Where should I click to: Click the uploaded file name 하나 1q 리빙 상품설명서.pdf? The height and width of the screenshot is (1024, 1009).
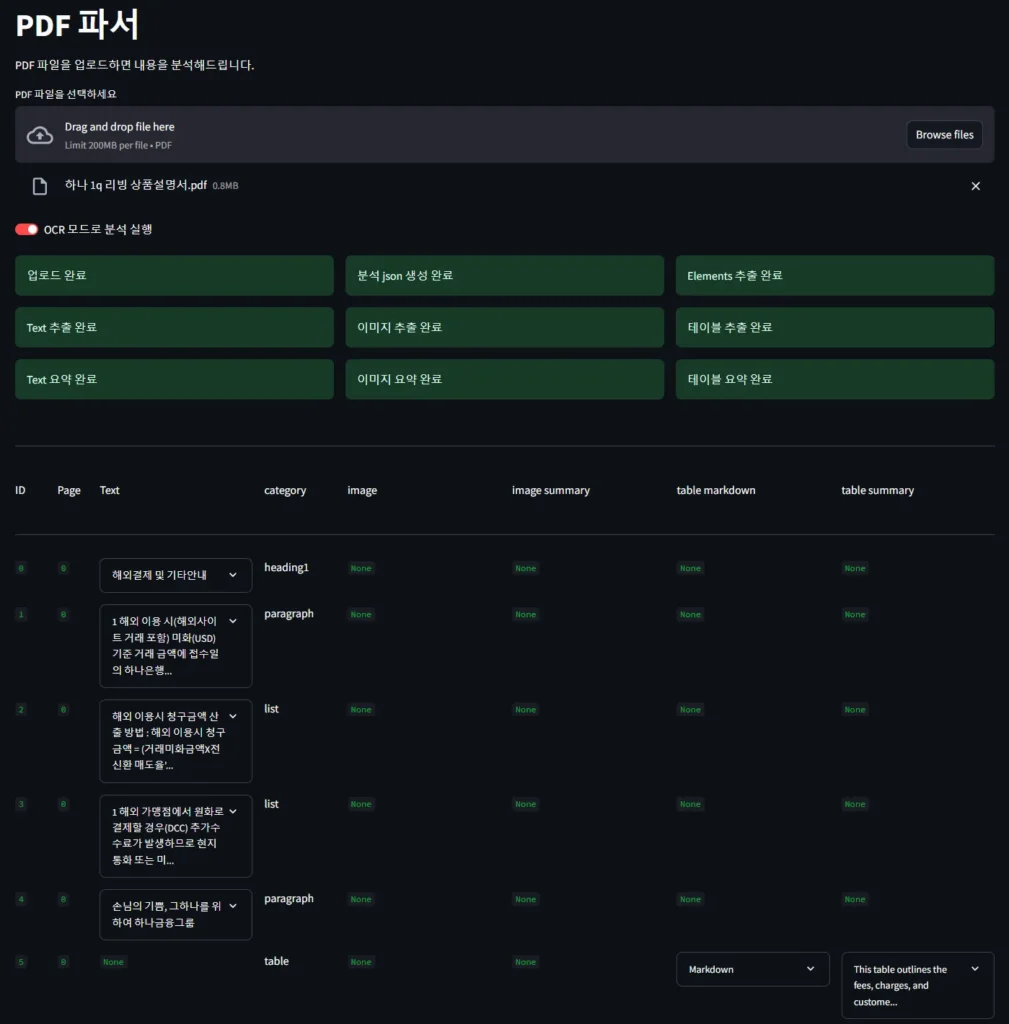135,185
